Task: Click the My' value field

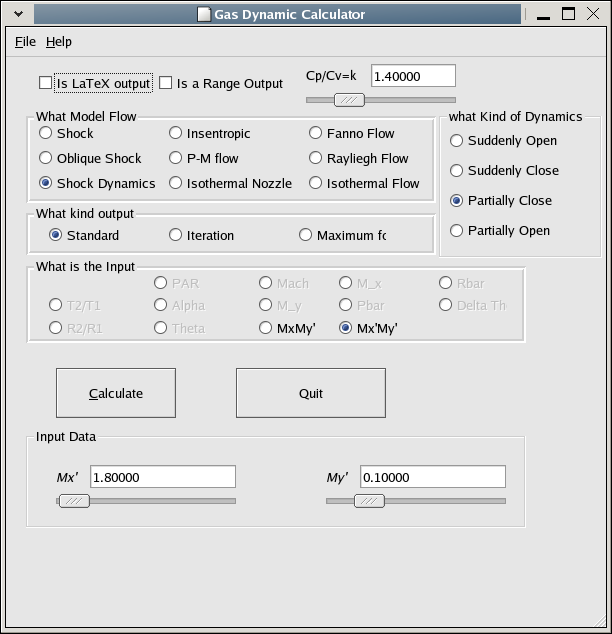Action: tap(433, 477)
